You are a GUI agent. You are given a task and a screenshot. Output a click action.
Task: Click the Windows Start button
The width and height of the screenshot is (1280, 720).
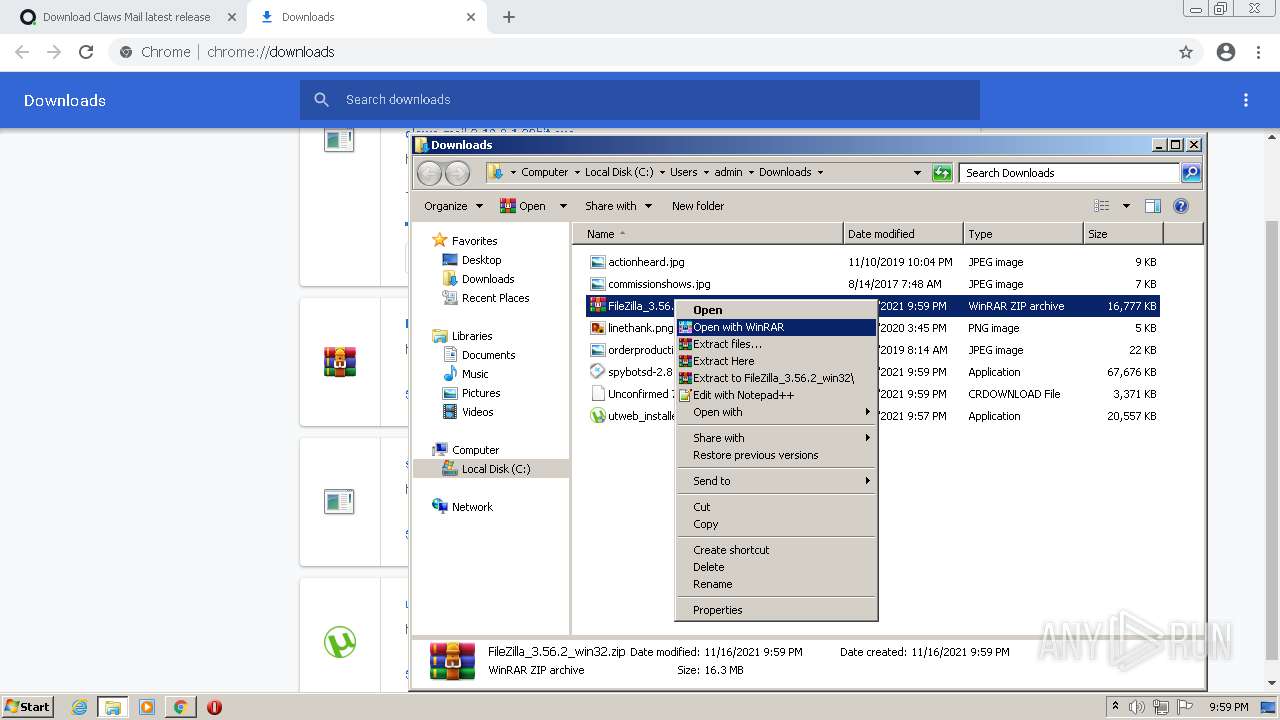point(27,706)
